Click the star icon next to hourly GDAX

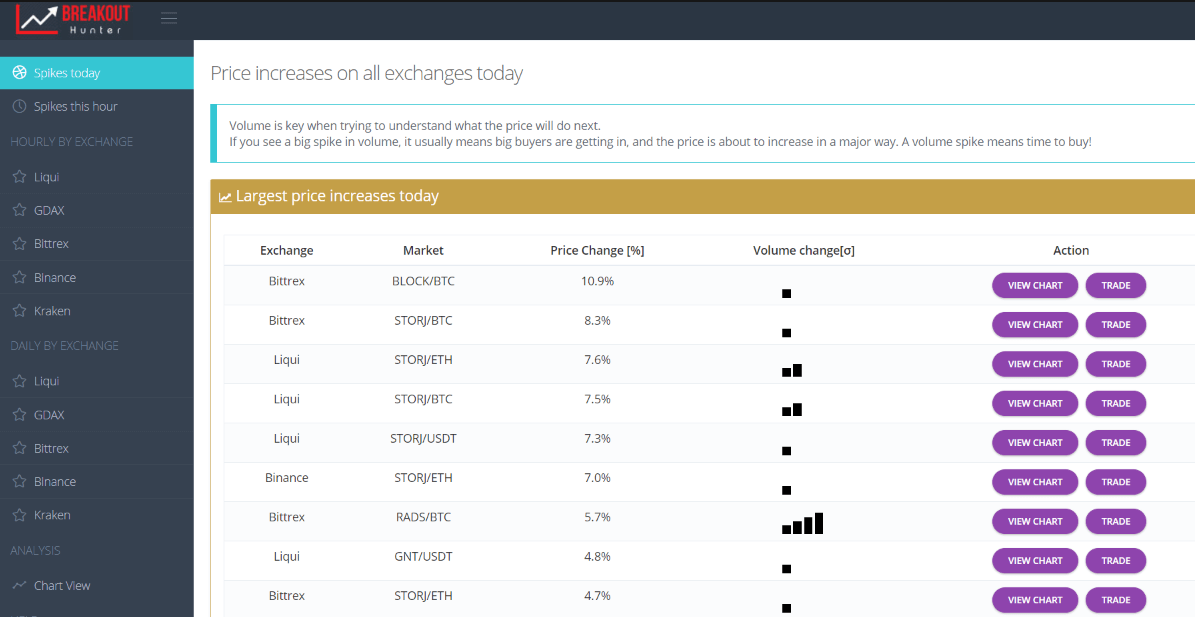(x=20, y=210)
